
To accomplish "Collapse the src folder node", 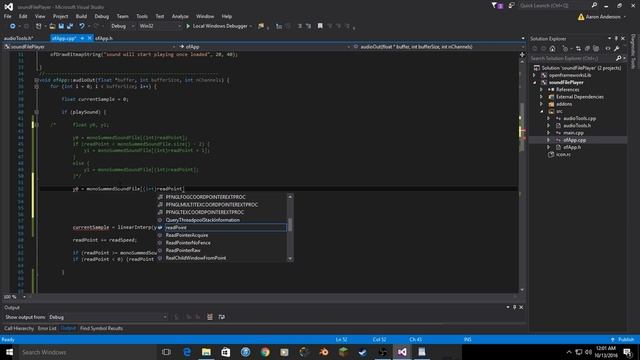I will pyautogui.click(x=542, y=111).
